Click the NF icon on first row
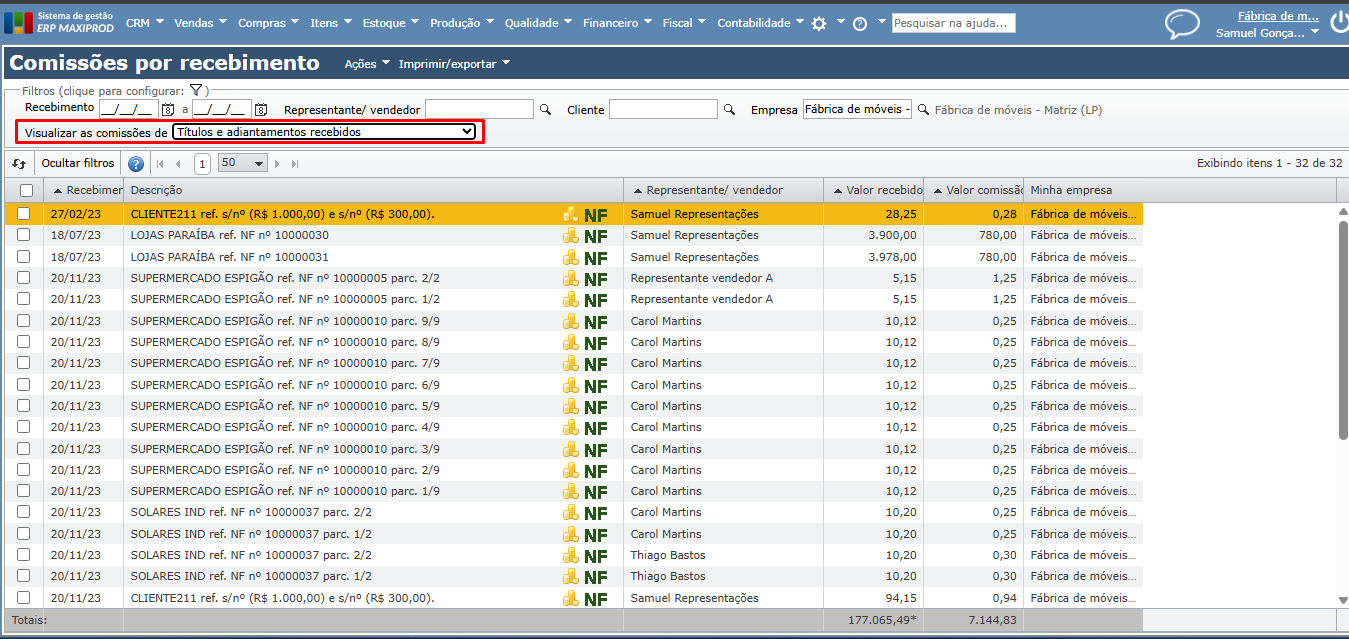Image resolution: width=1349 pixels, height=639 pixels. [596, 214]
